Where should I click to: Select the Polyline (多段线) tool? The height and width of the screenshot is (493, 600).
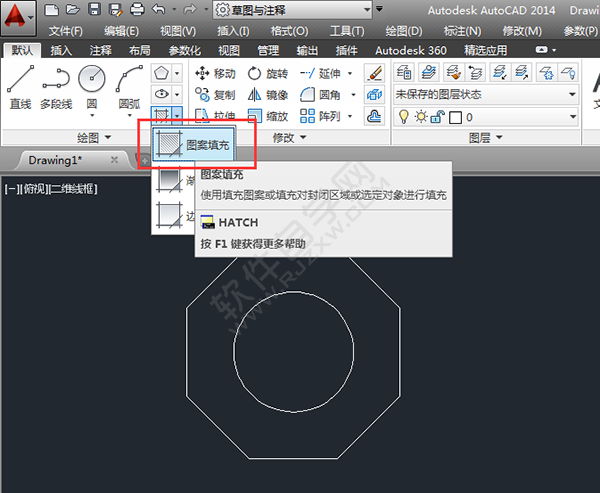[x=56, y=88]
